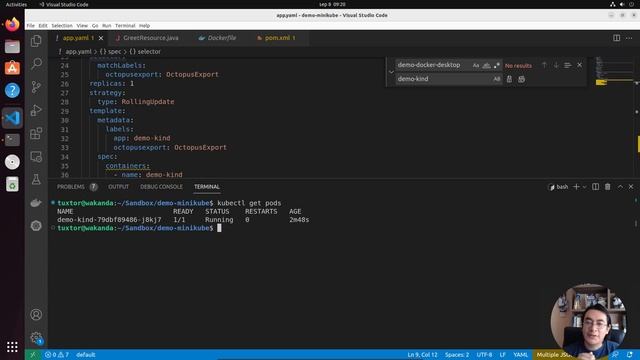Kill terminal with the trash icon
This screenshot has height=360, width=640.
[x=608, y=187]
